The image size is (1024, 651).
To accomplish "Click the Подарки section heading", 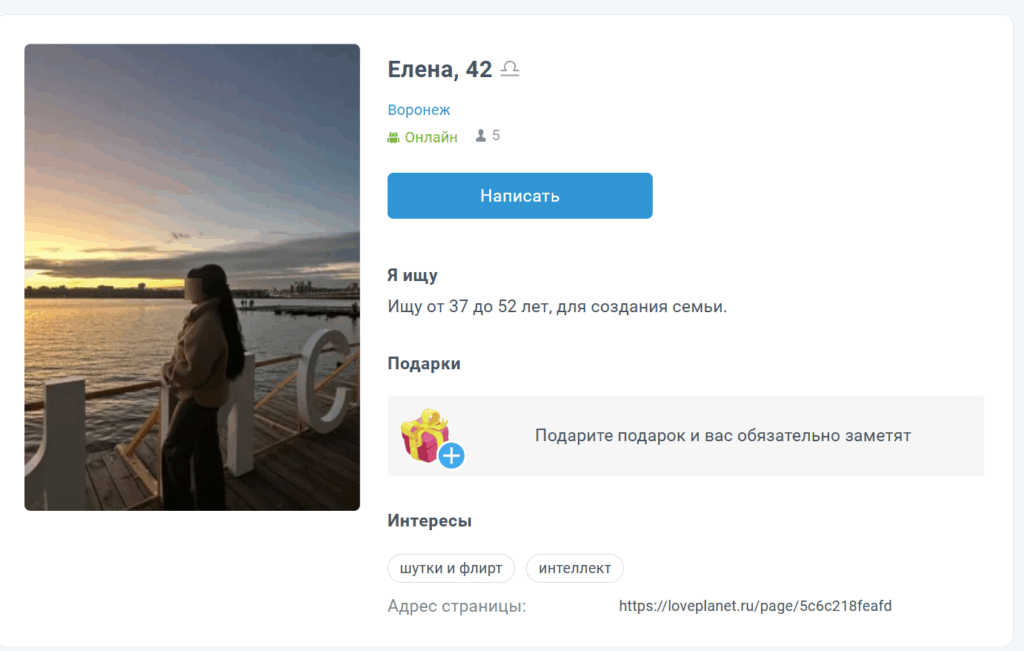I will [x=424, y=363].
